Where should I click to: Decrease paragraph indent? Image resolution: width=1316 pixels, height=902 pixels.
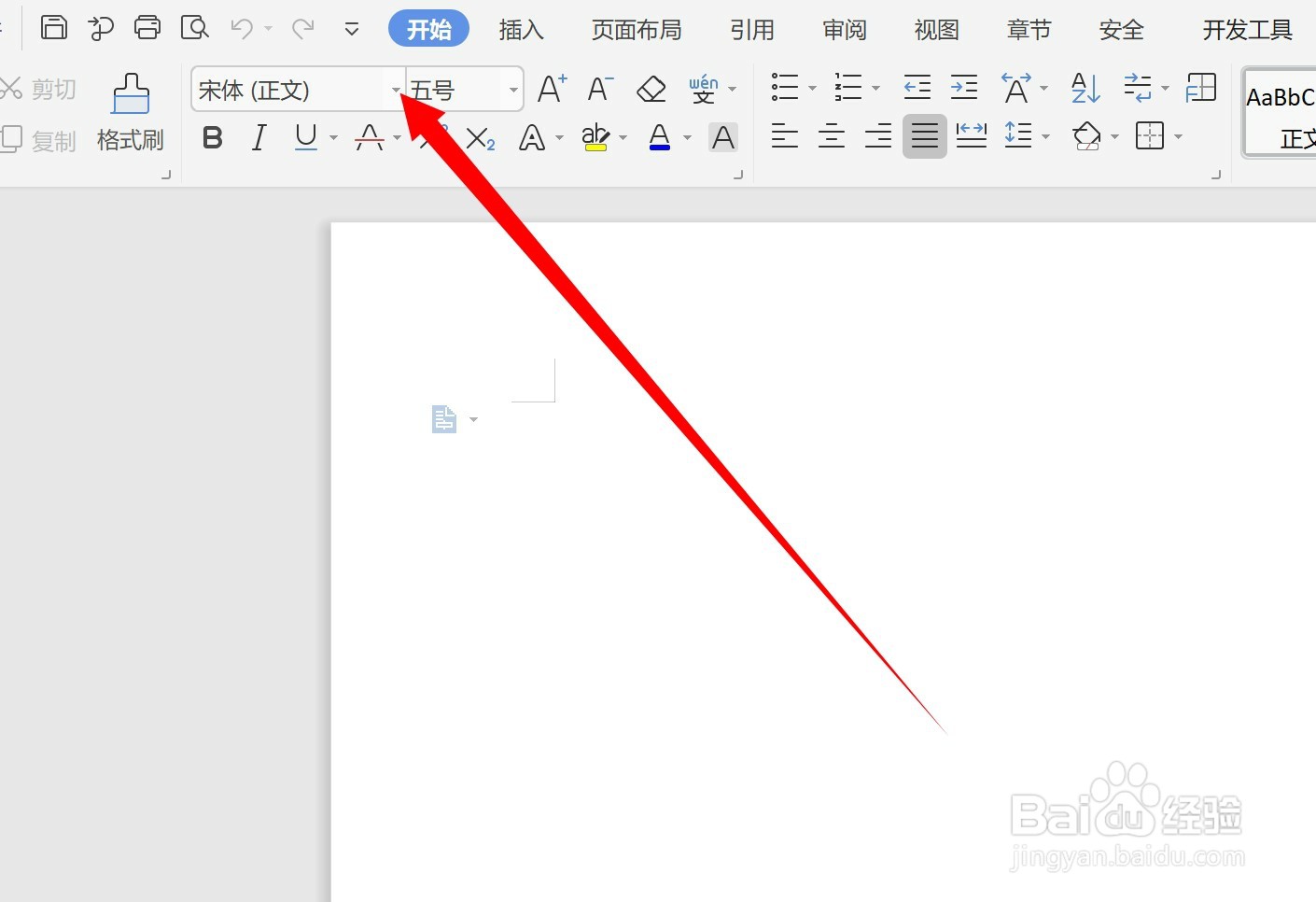coord(917,88)
